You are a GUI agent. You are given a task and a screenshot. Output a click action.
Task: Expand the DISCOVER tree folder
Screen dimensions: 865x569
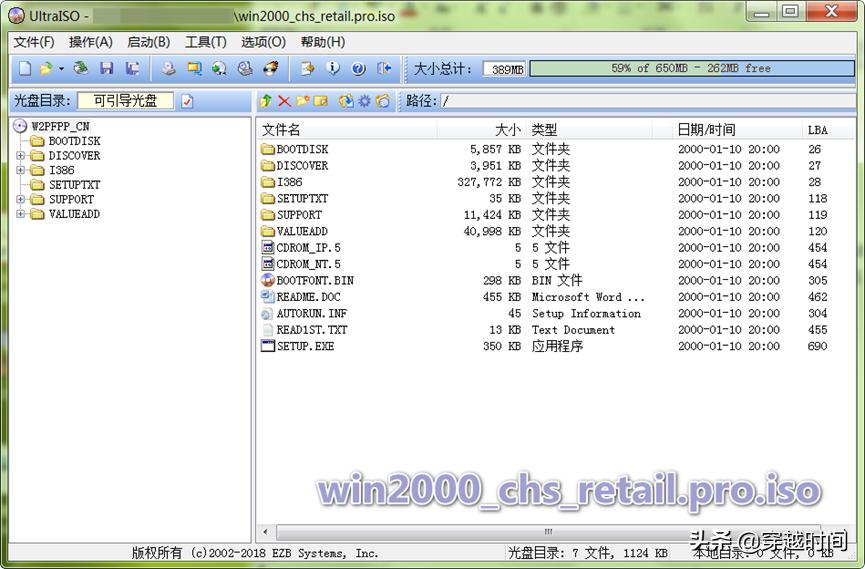click(x=20, y=156)
